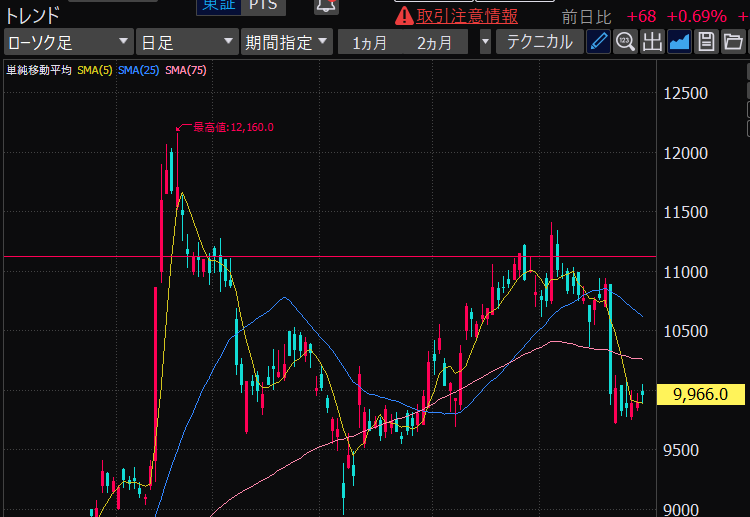Screen dimensions: 750x517
Task: Click the +0.69% change value
Action: pos(696,17)
